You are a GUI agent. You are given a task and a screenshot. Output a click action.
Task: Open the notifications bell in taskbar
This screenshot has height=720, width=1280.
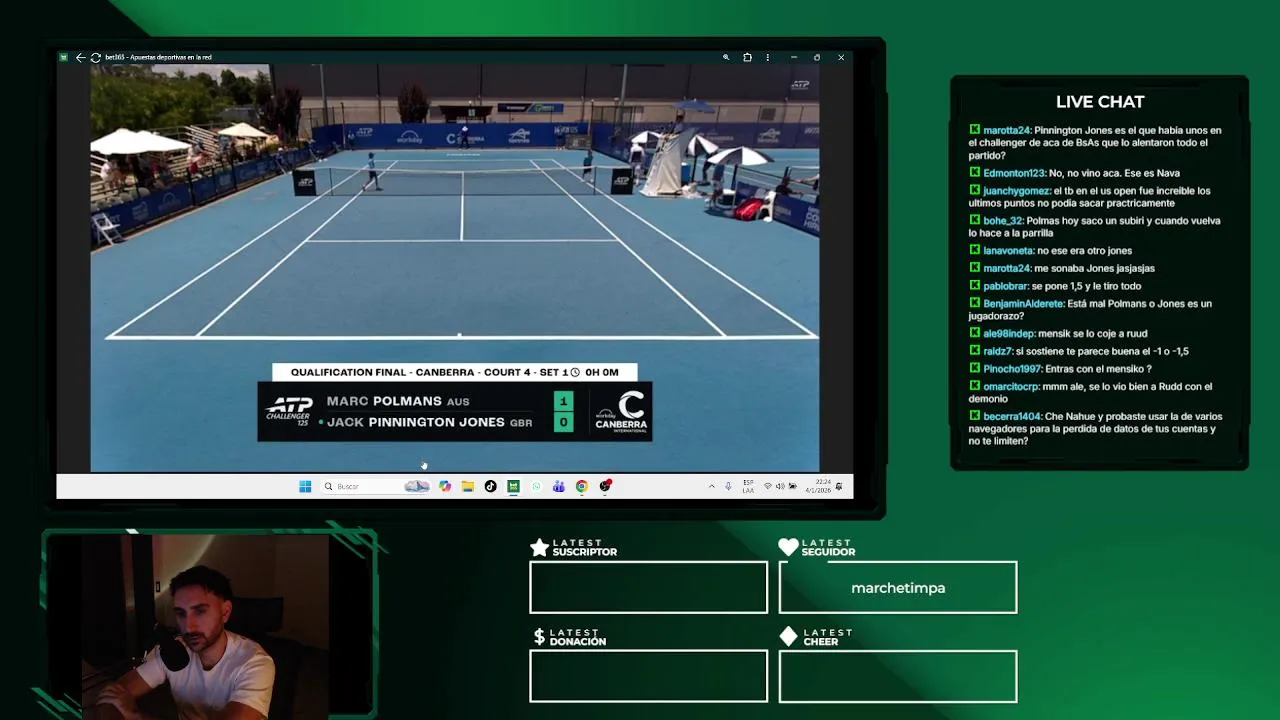[839, 486]
